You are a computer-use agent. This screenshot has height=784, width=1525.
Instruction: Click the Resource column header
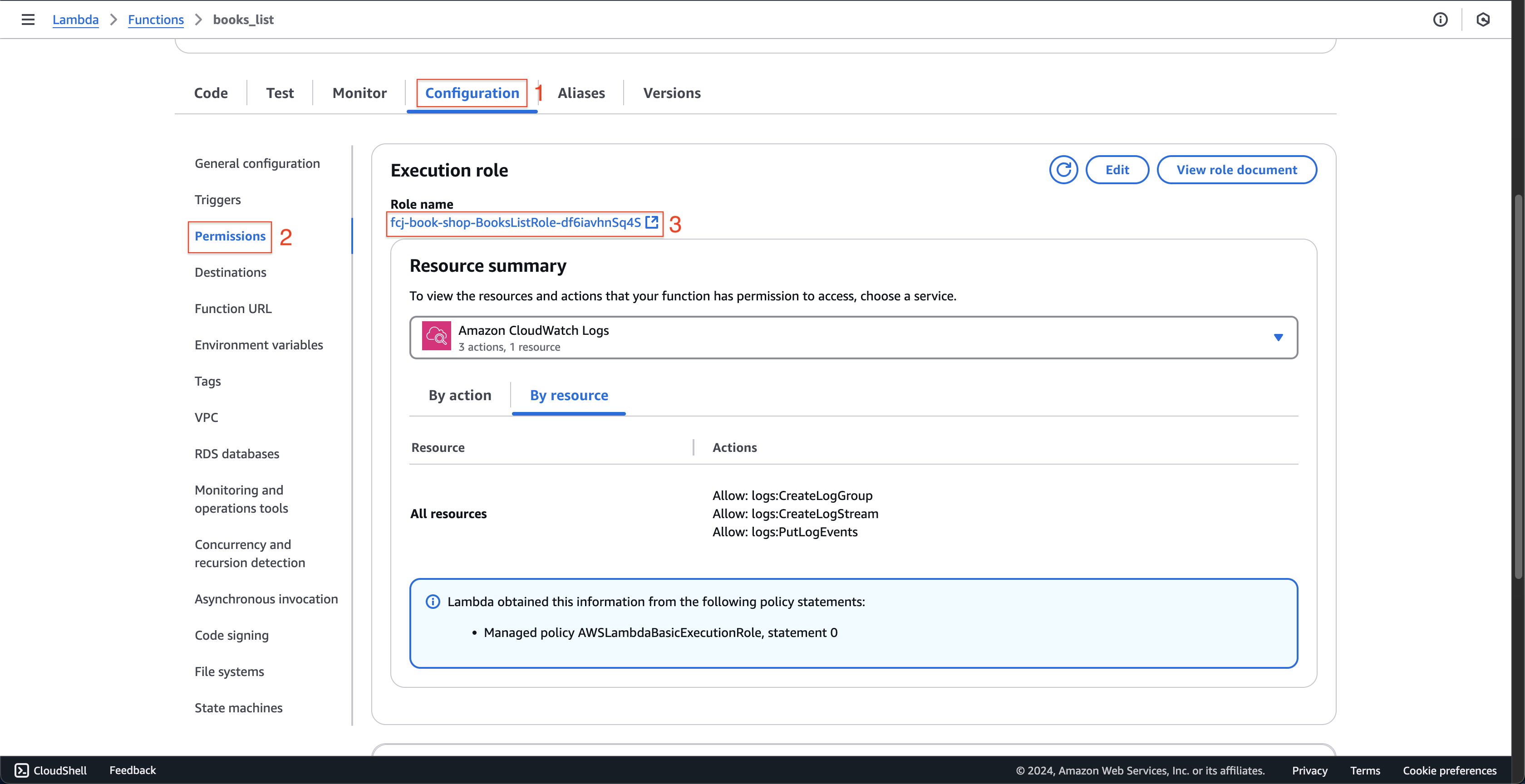438,448
